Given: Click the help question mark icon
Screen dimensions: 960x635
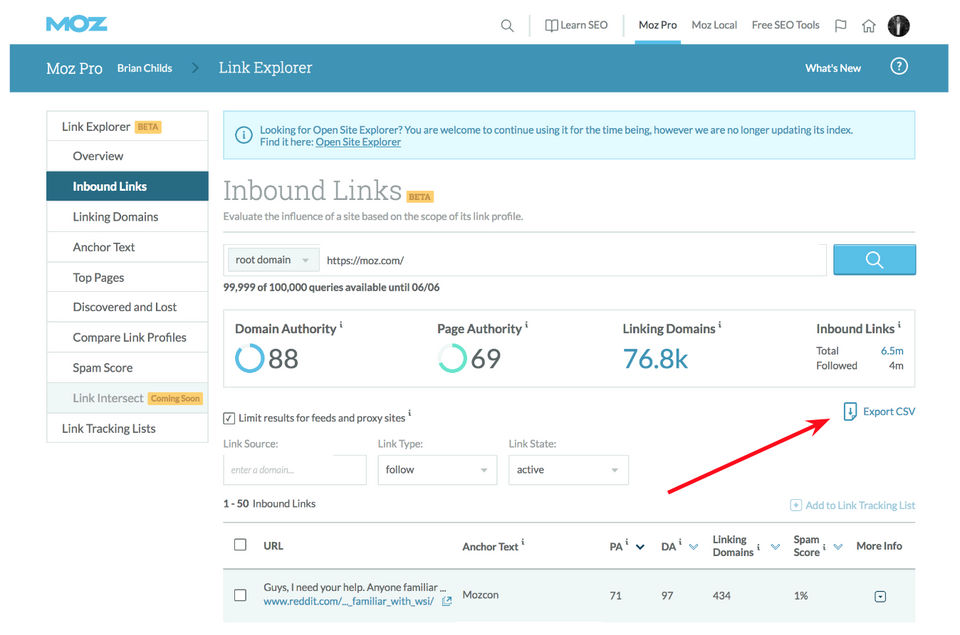Looking at the screenshot, I should point(899,67).
